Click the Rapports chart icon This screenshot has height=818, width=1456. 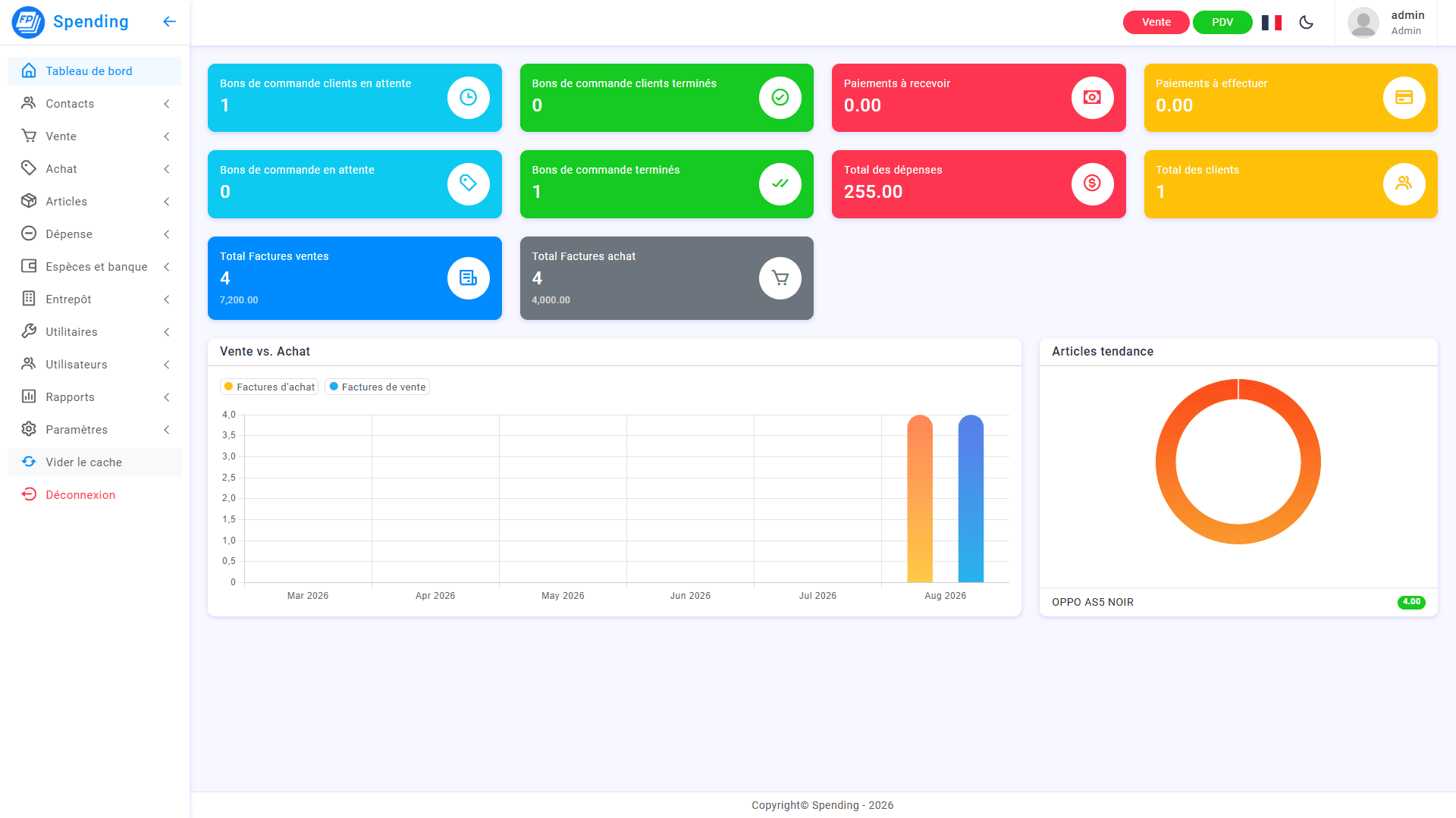(29, 396)
